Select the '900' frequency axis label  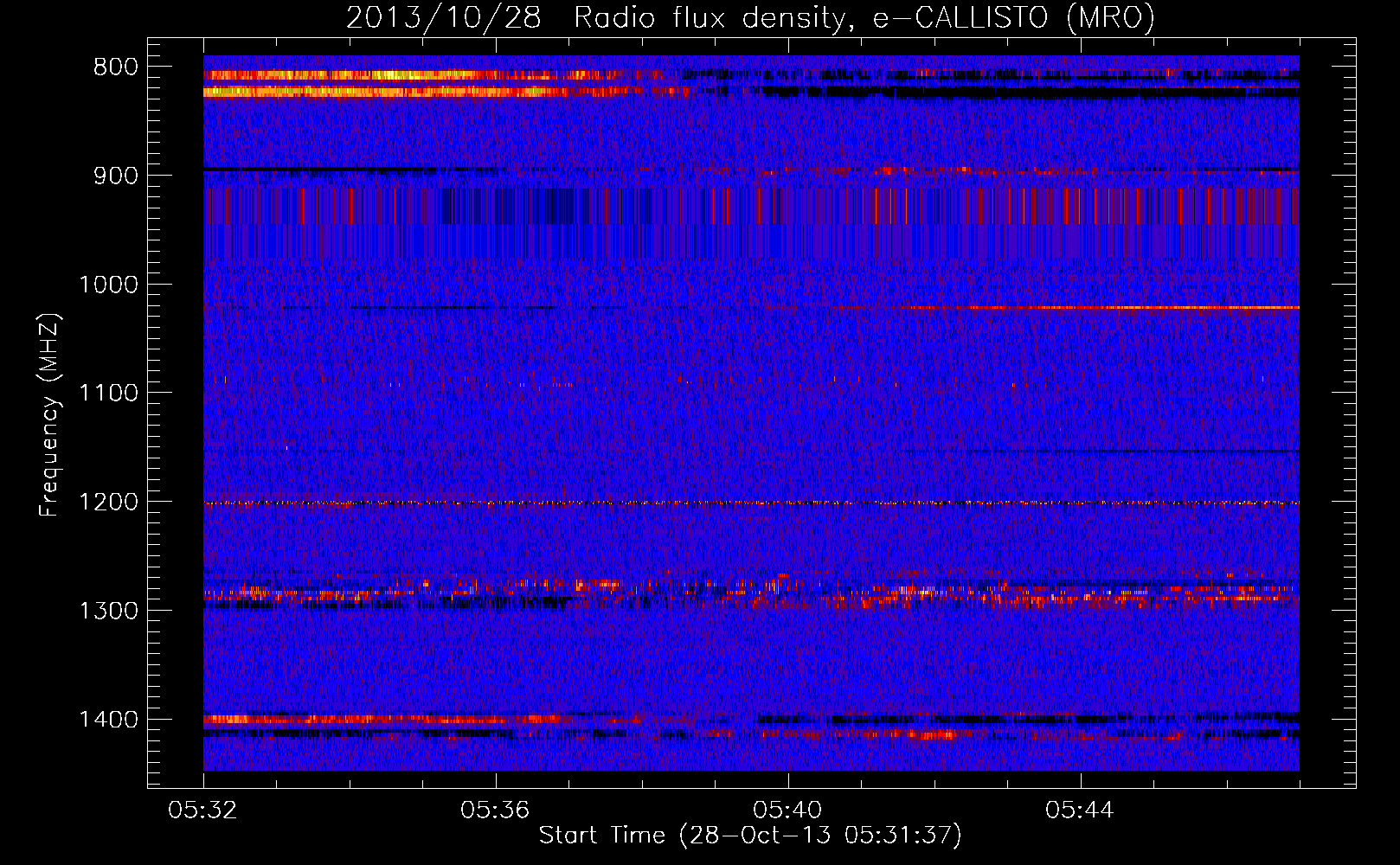(116, 176)
